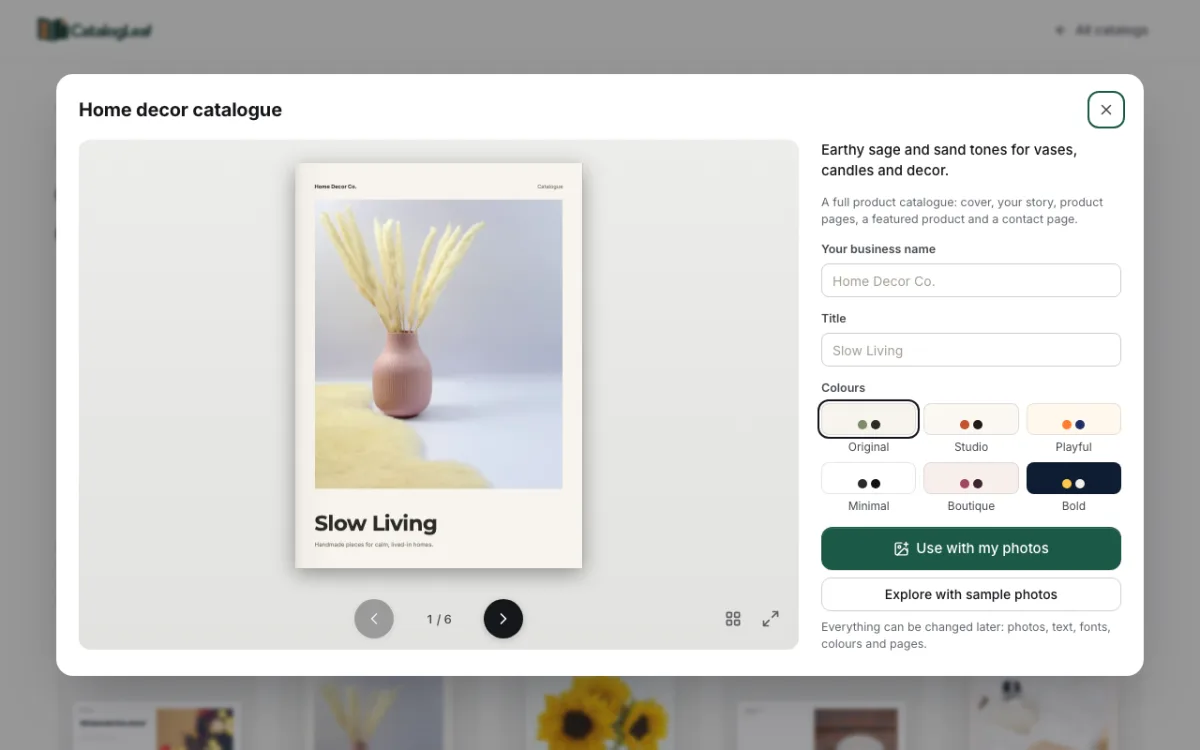Click Use with my photos button

tap(971, 548)
